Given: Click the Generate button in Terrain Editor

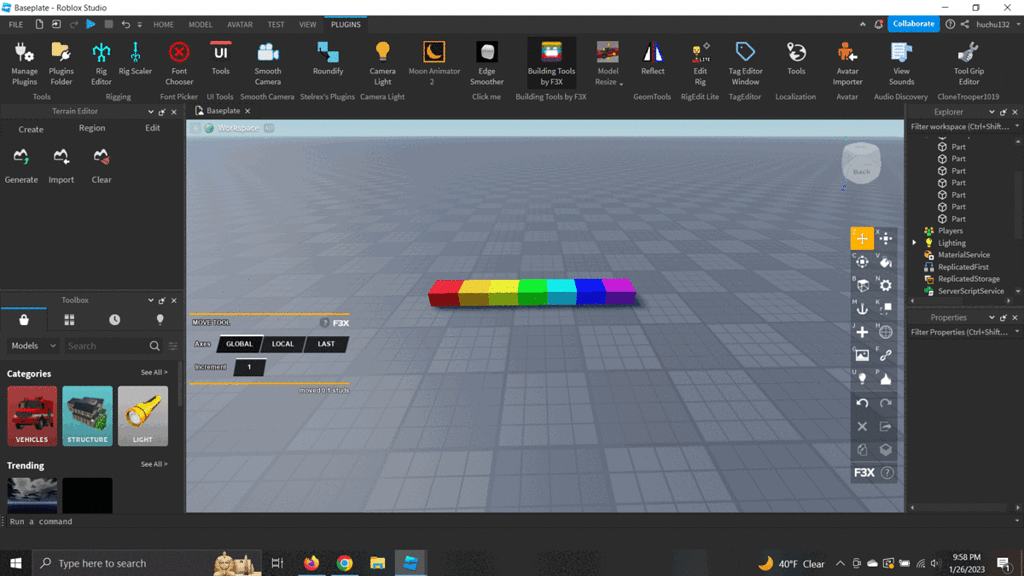Looking at the screenshot, I should 21,165.
